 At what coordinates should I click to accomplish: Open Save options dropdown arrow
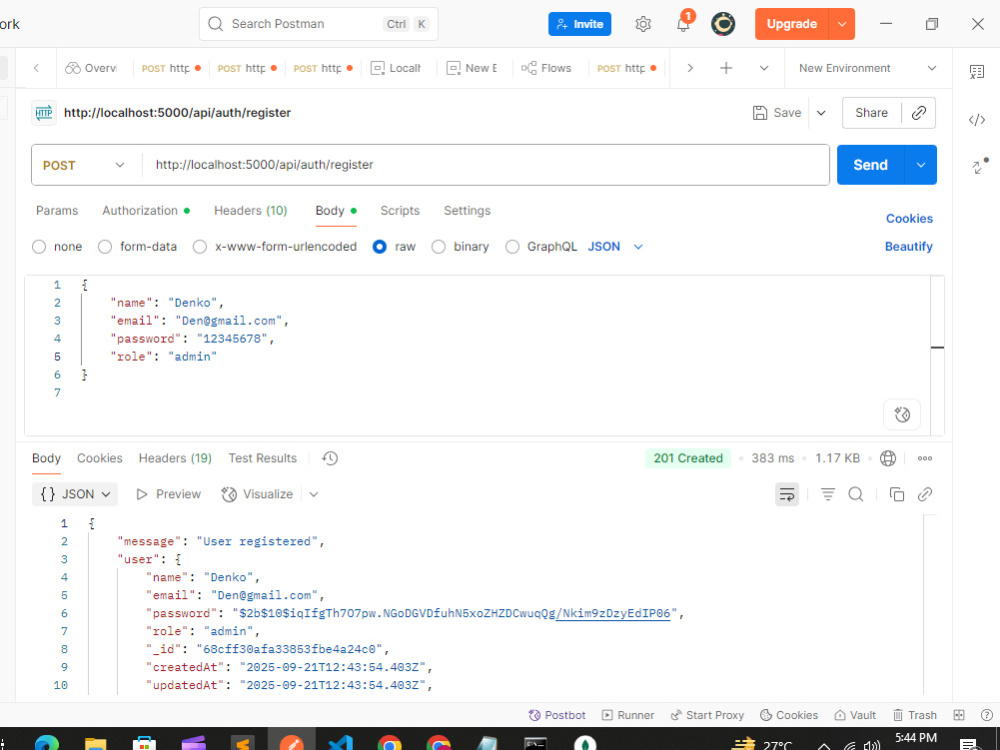pyautogui.click(x=821, y=113)
